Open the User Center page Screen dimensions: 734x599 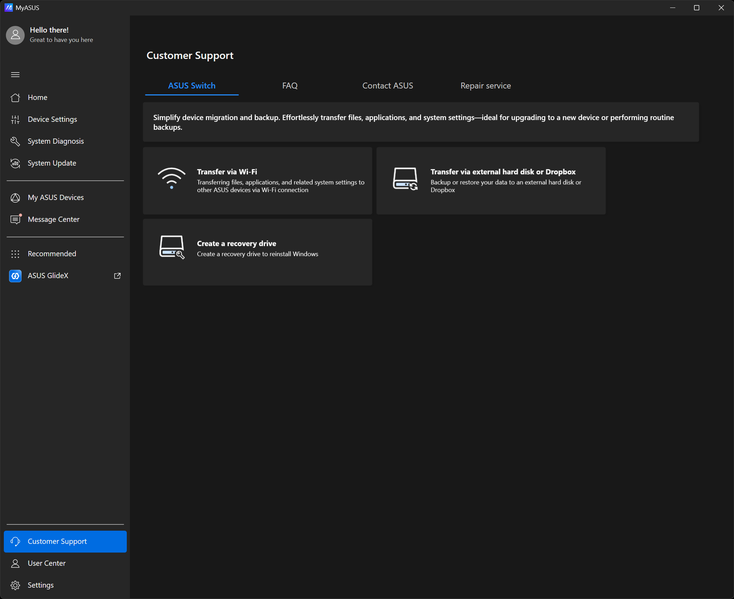tap(65, 563)
